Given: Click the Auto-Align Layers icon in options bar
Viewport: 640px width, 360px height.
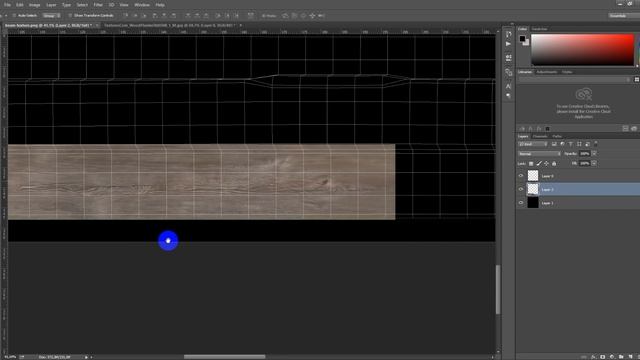Looking at the screenshot, I should coord(251,16).
